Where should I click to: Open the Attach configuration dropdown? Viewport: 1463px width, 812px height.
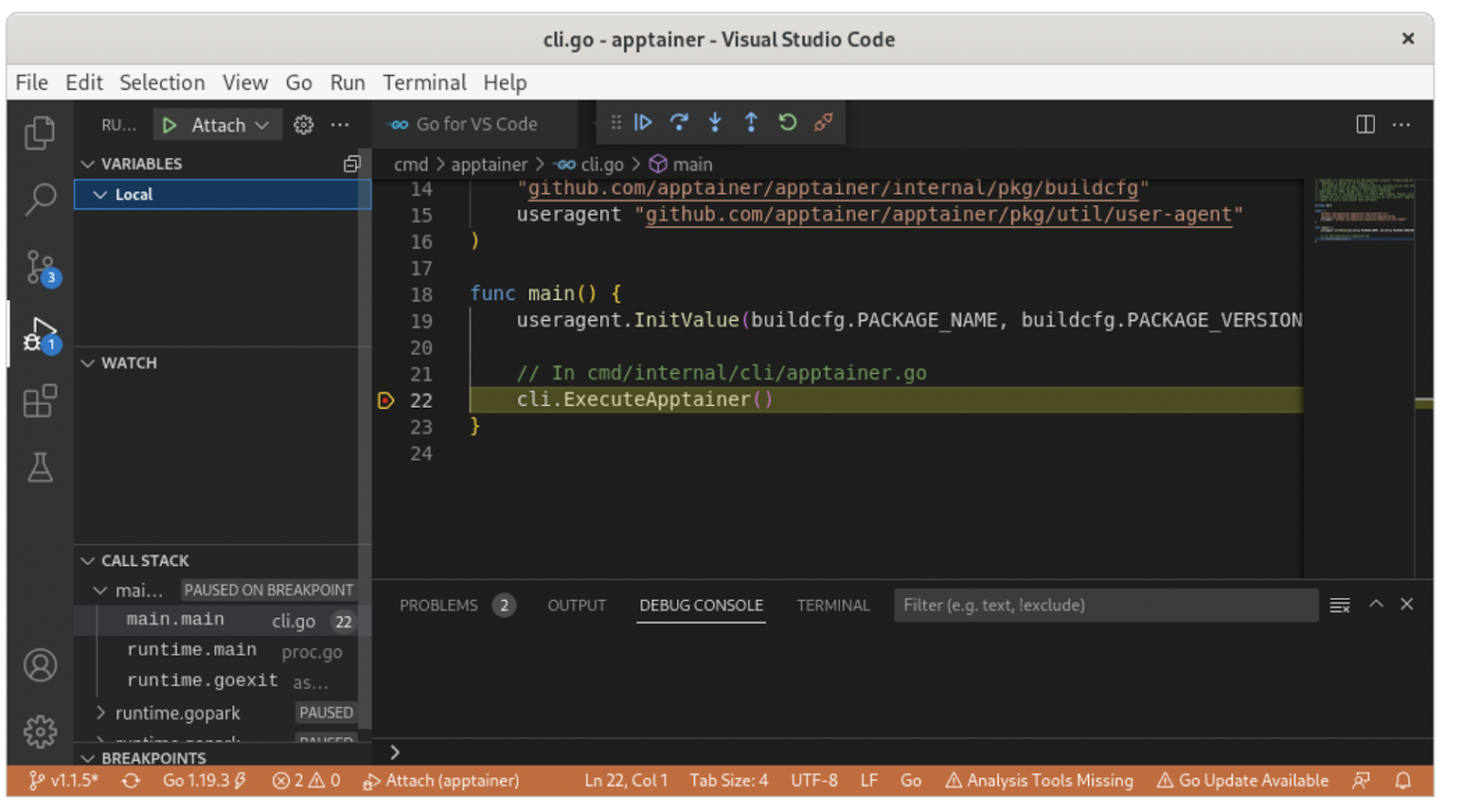pyautogui.click(x=230, y=125)
